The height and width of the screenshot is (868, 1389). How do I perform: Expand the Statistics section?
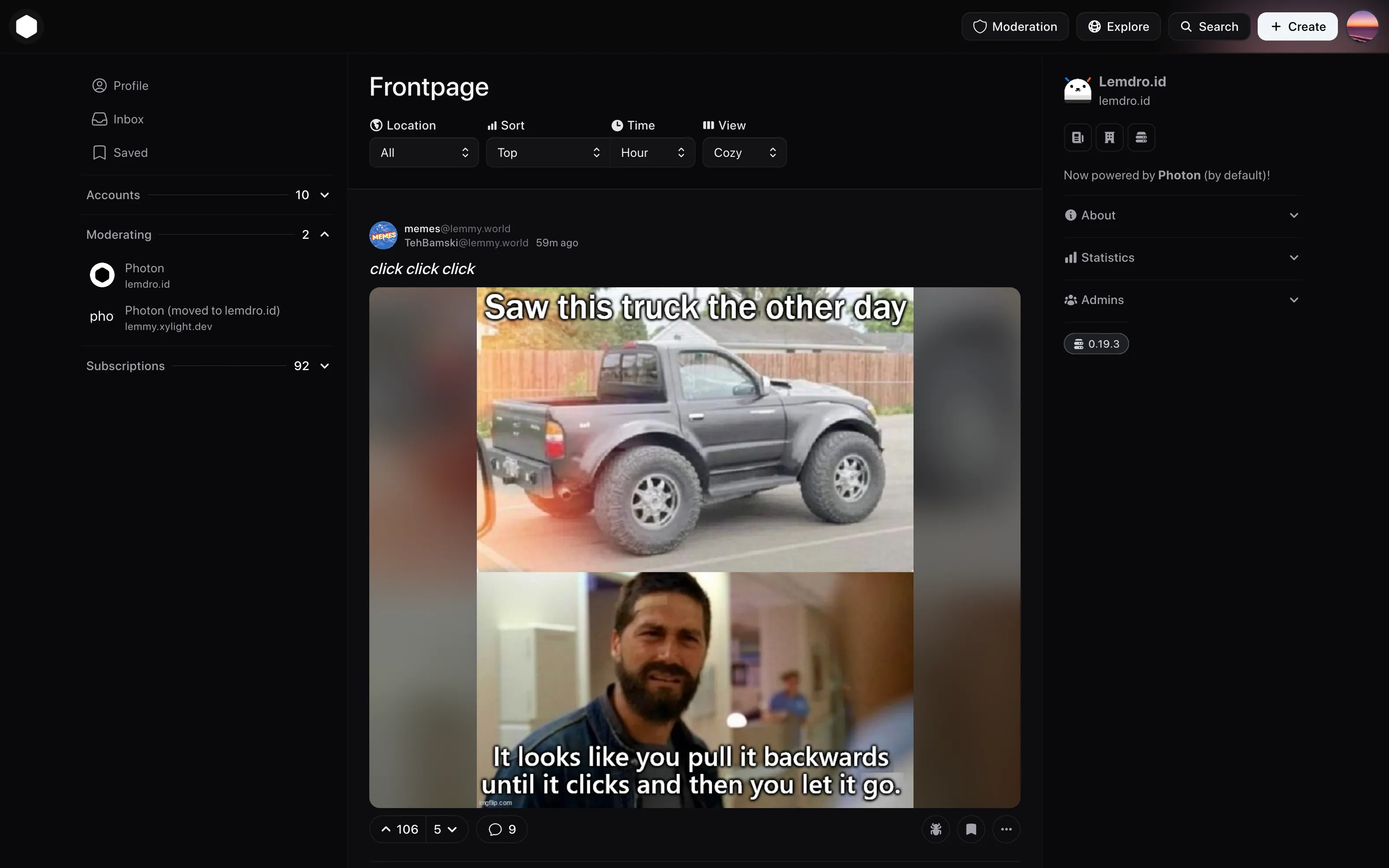(x=1182, y=258)
